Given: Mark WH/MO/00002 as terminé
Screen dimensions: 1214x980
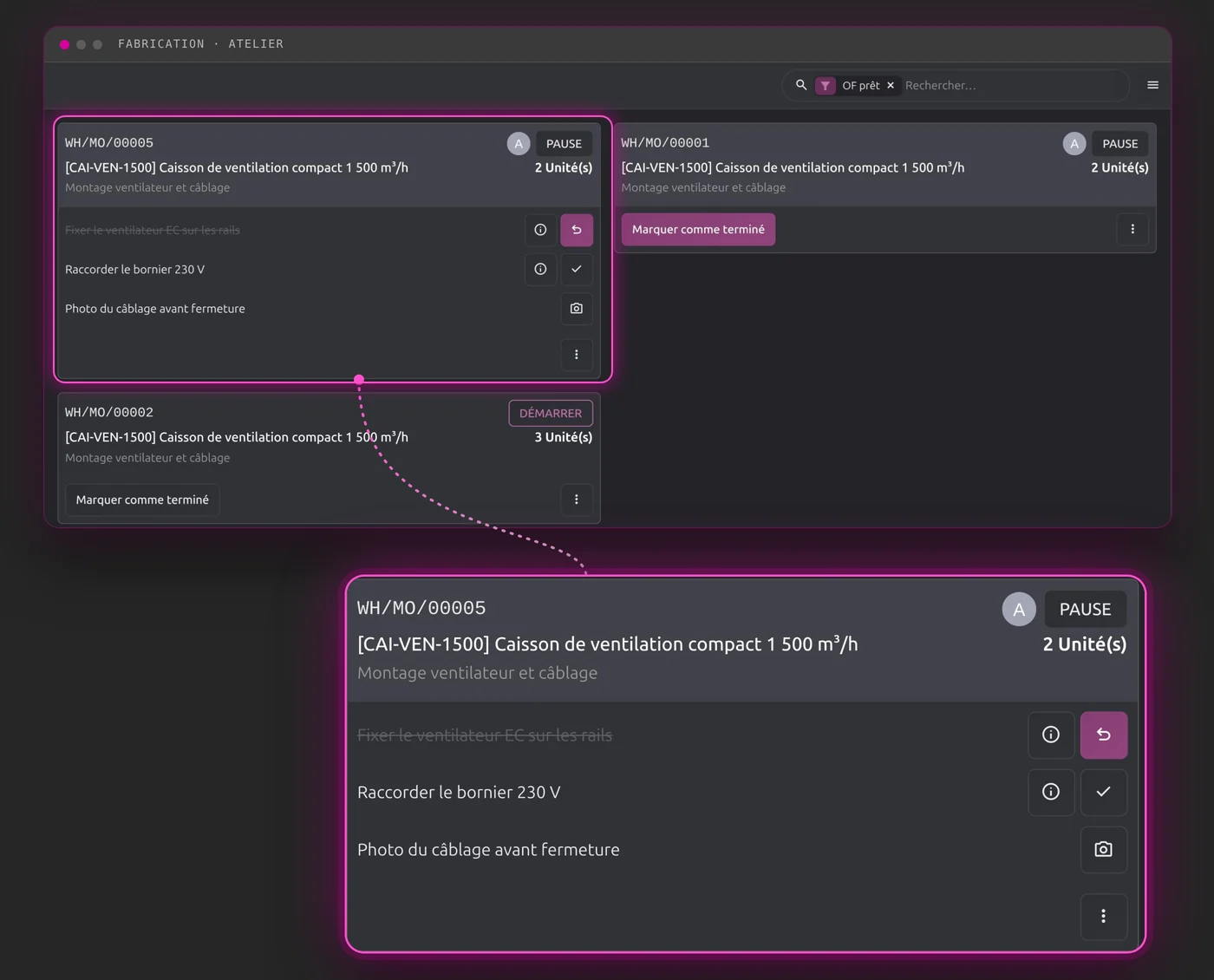Looking at the screenshot, I should (142, 500).
